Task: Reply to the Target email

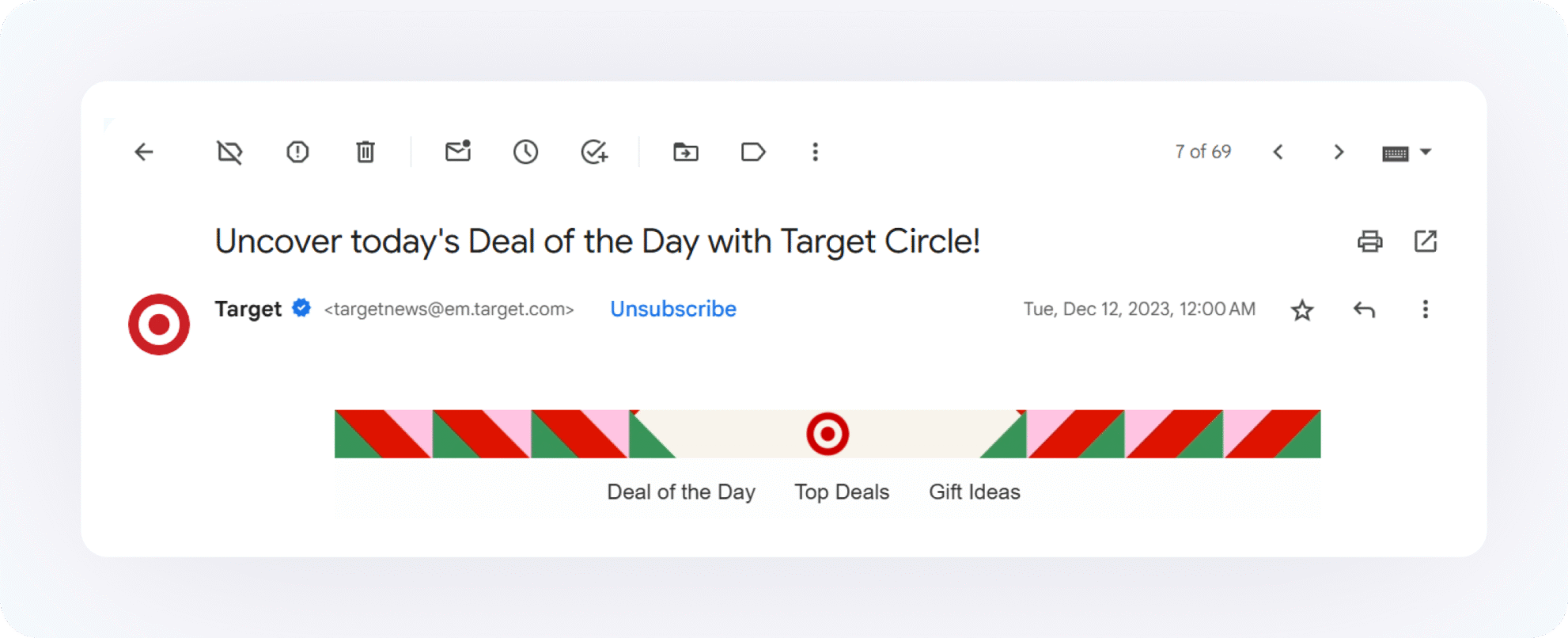Action: click(x=1364, y=310)
